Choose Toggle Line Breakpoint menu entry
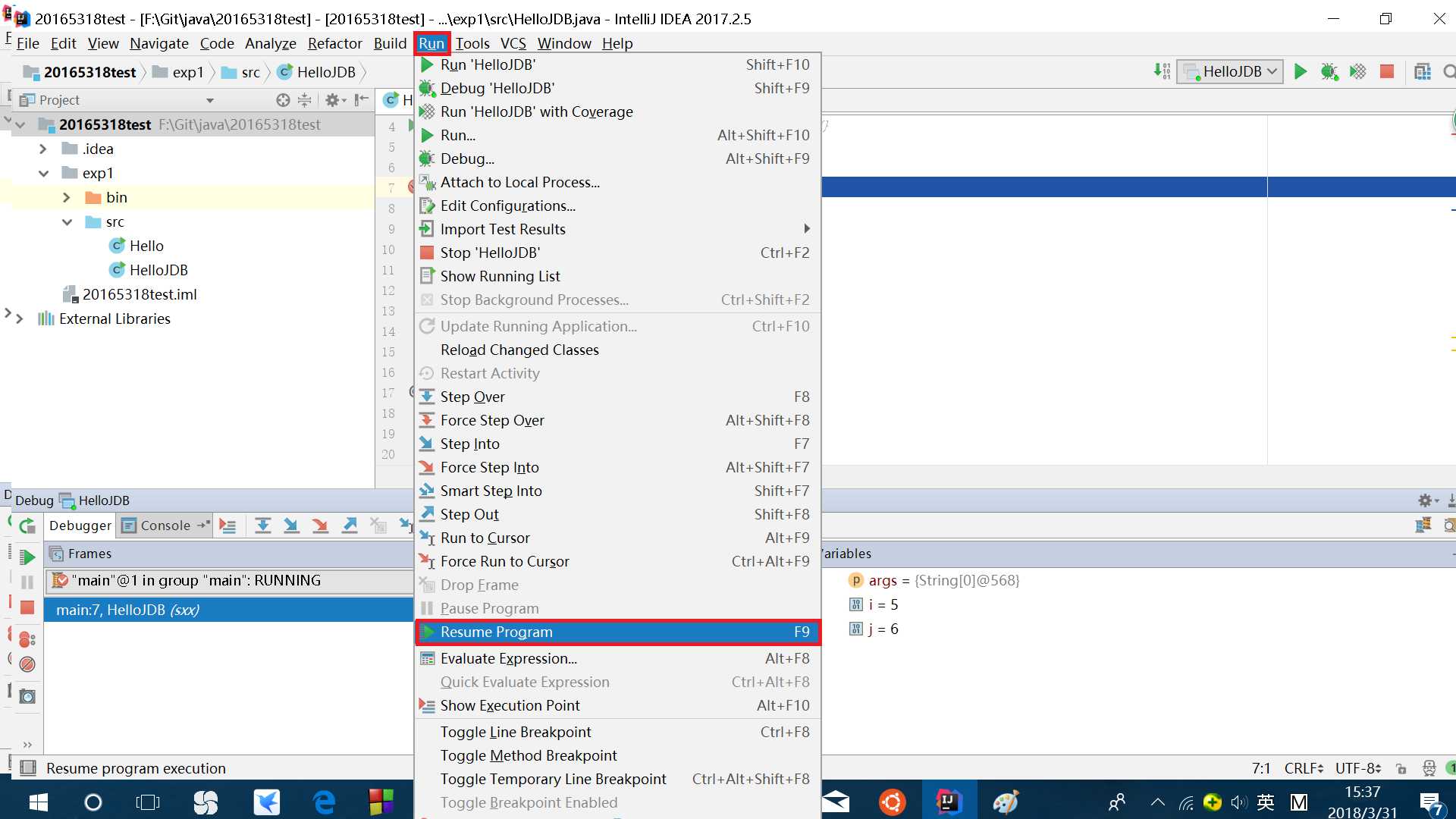The height and width of the screenshot is (819, 1456). click(x=618, y=732)
